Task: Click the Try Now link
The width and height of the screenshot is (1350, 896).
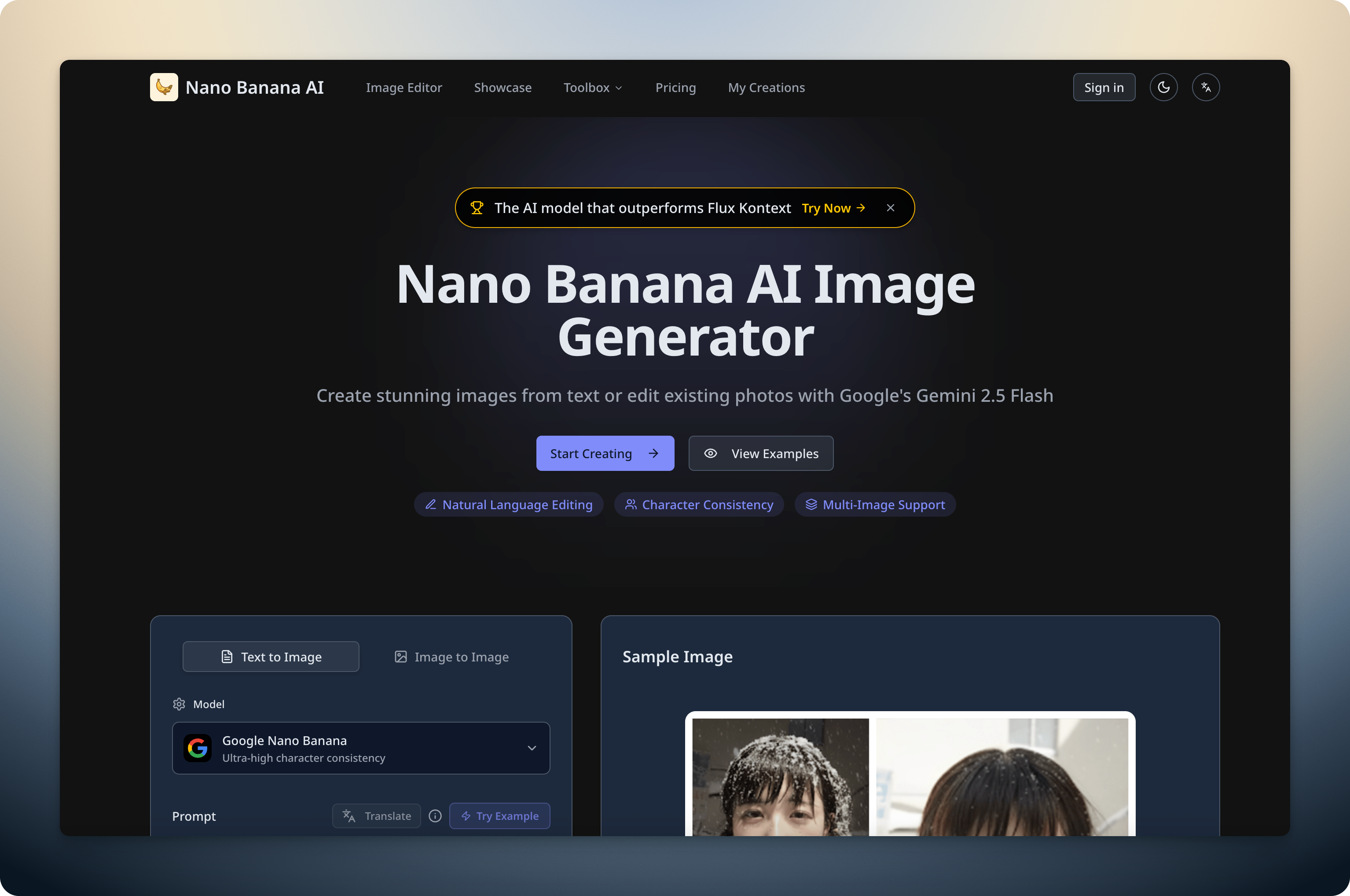Action: pyautogui.click(x=833, y=208)
